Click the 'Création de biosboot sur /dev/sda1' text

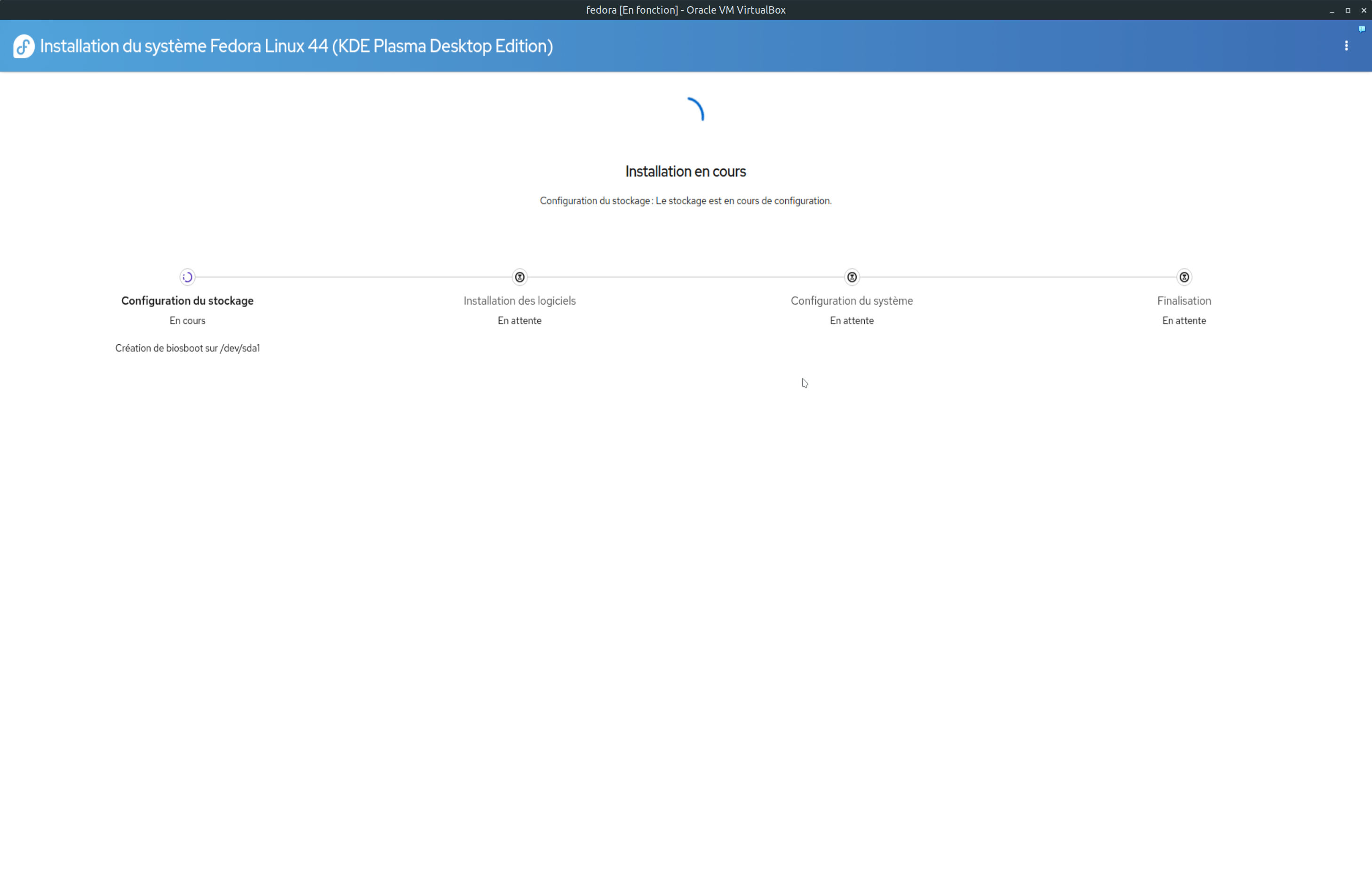(188, 348)
